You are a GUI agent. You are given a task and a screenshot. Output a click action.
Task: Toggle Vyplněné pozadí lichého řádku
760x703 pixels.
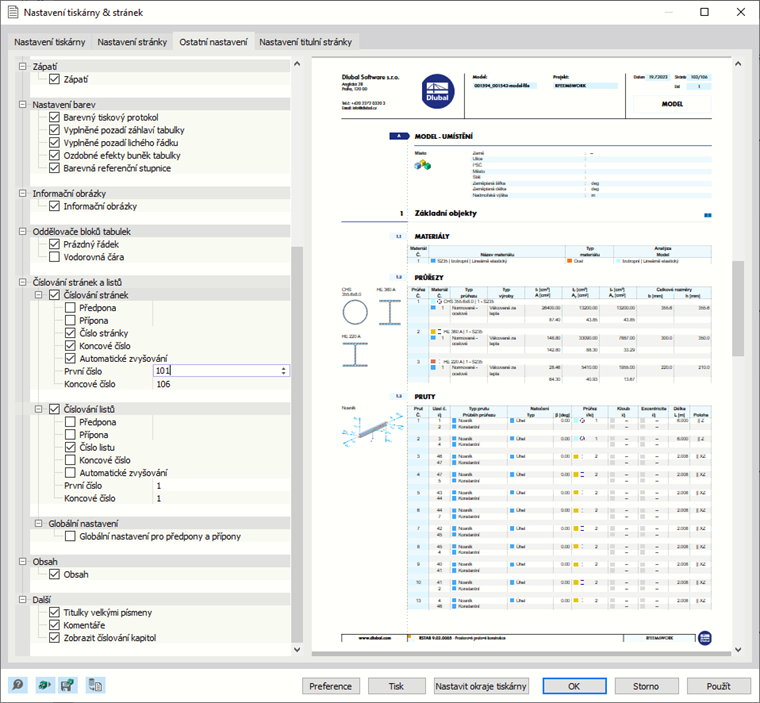click(x=54, y=143)
